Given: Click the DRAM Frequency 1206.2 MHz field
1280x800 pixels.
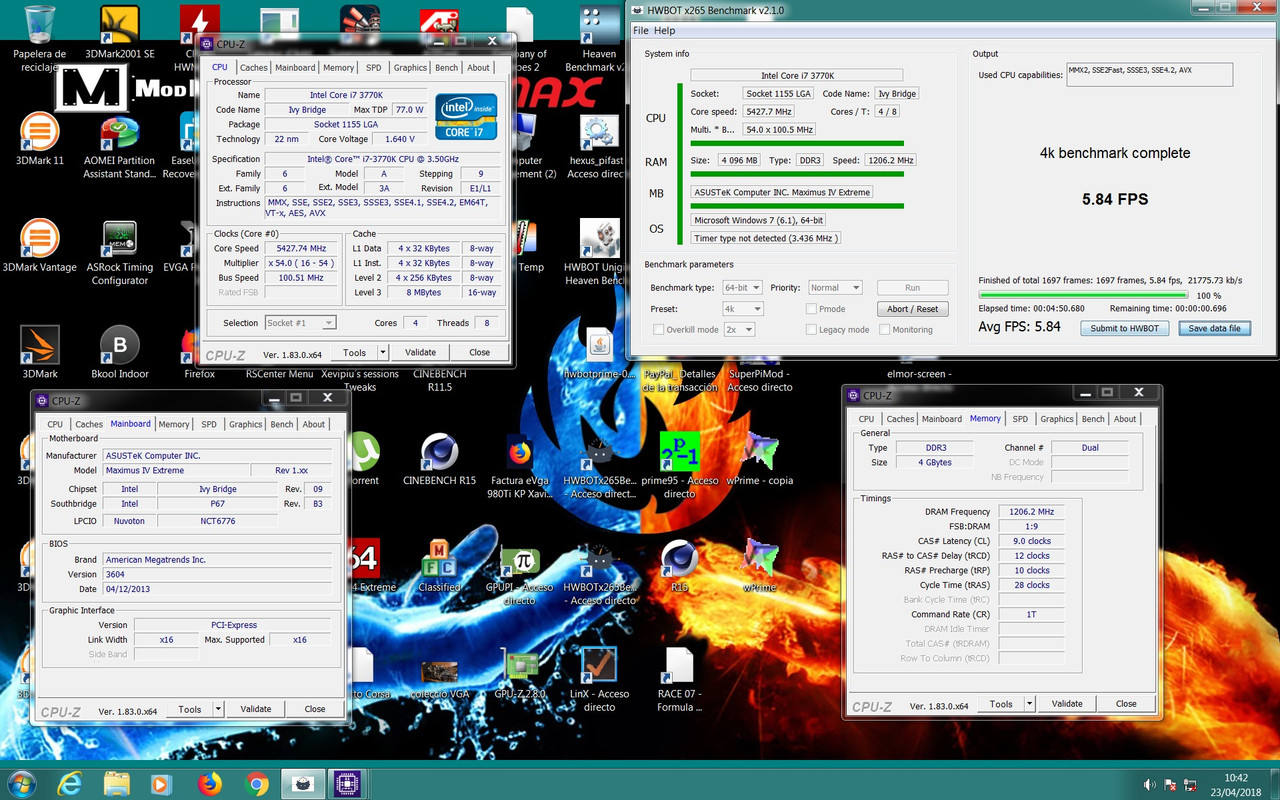Looking at the screenshot, I should coord(1031,511).
